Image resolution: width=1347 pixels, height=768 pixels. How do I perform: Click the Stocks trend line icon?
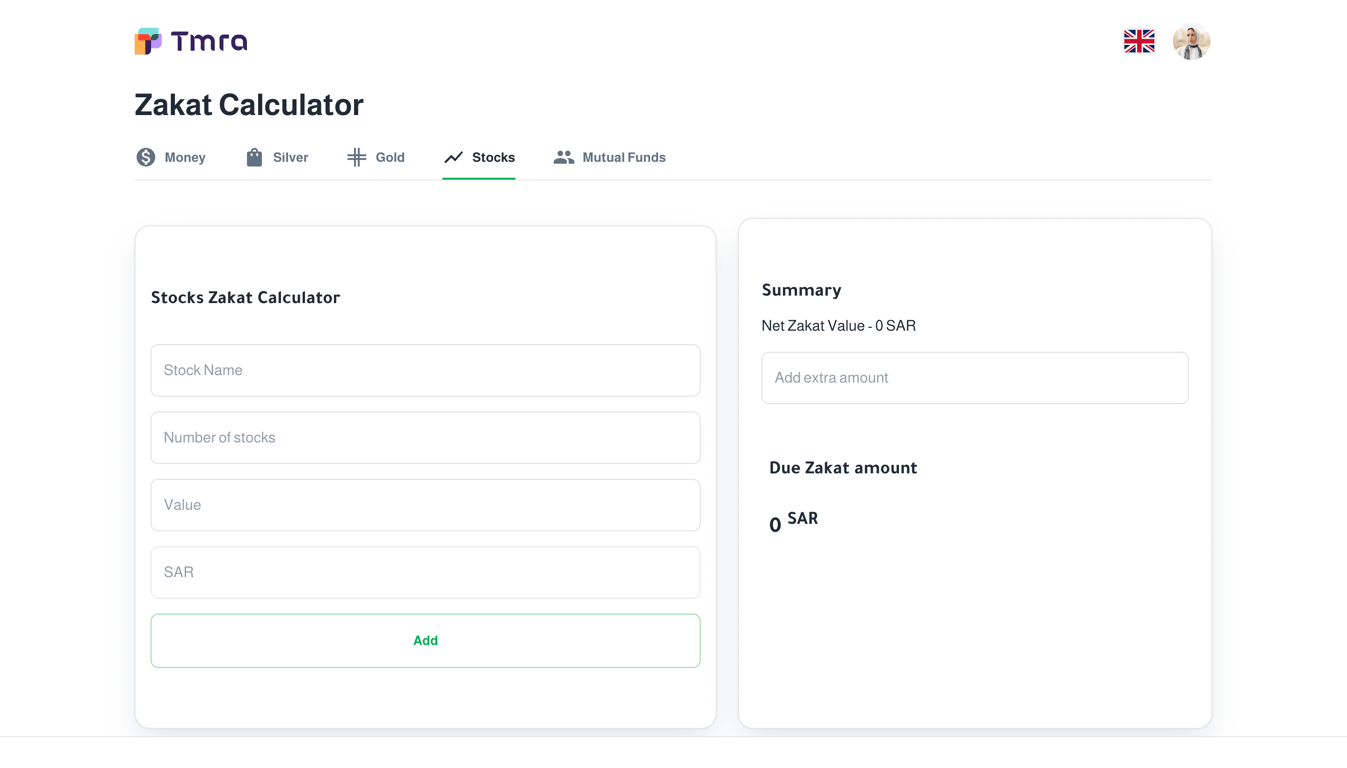(454, 157)
